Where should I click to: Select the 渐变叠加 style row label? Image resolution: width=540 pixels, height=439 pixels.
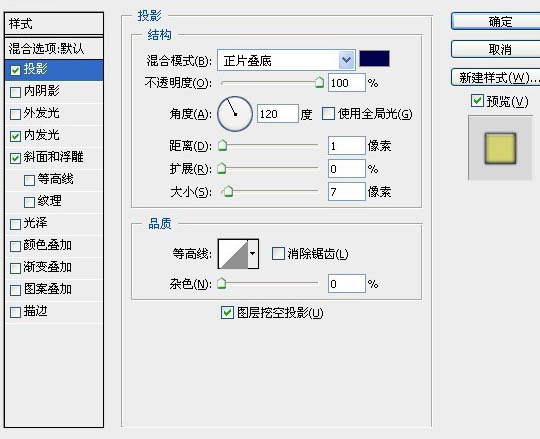tap(48, 267)
